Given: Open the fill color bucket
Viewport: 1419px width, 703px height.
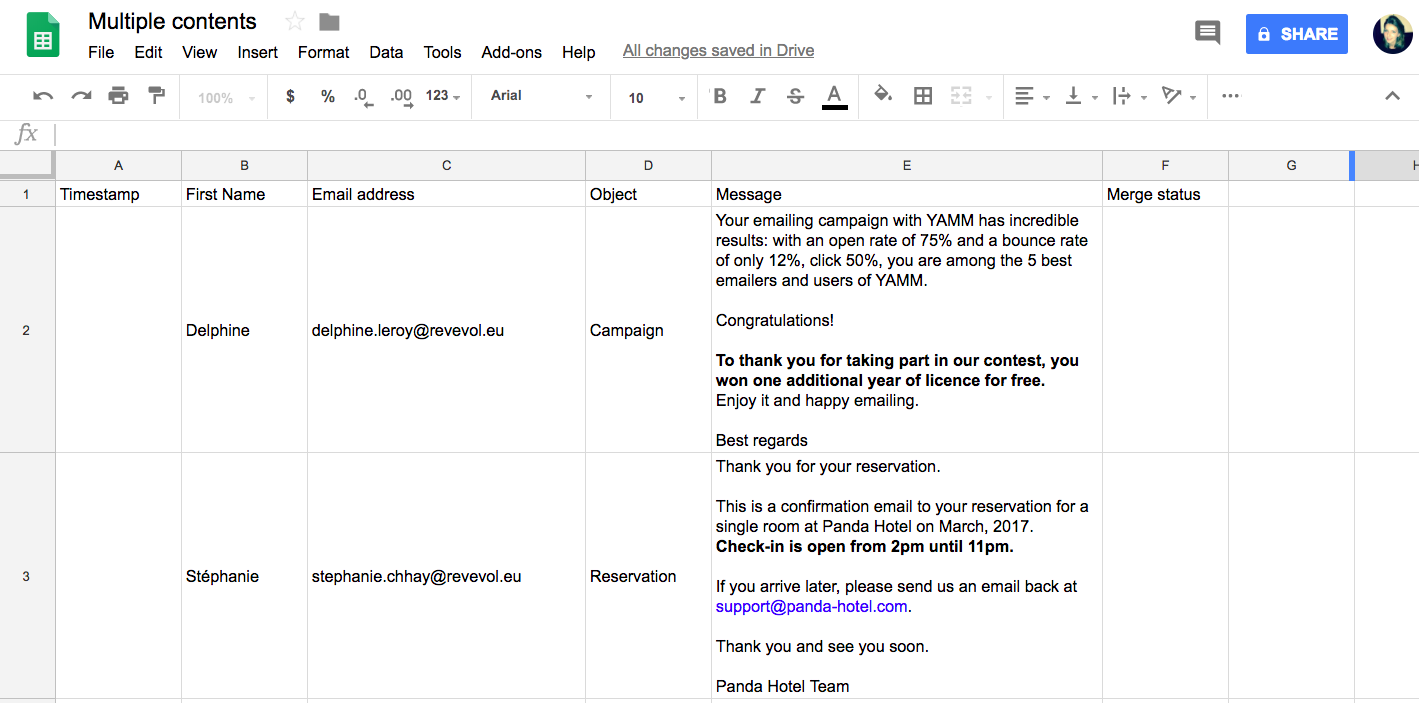Looking at the screenshot, I should [883, 95].
